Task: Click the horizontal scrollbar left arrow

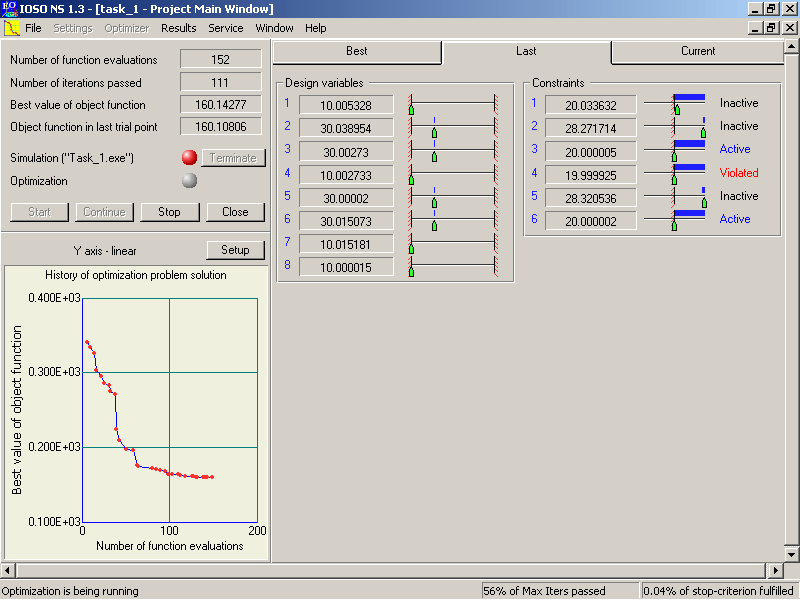Action: 7,570
